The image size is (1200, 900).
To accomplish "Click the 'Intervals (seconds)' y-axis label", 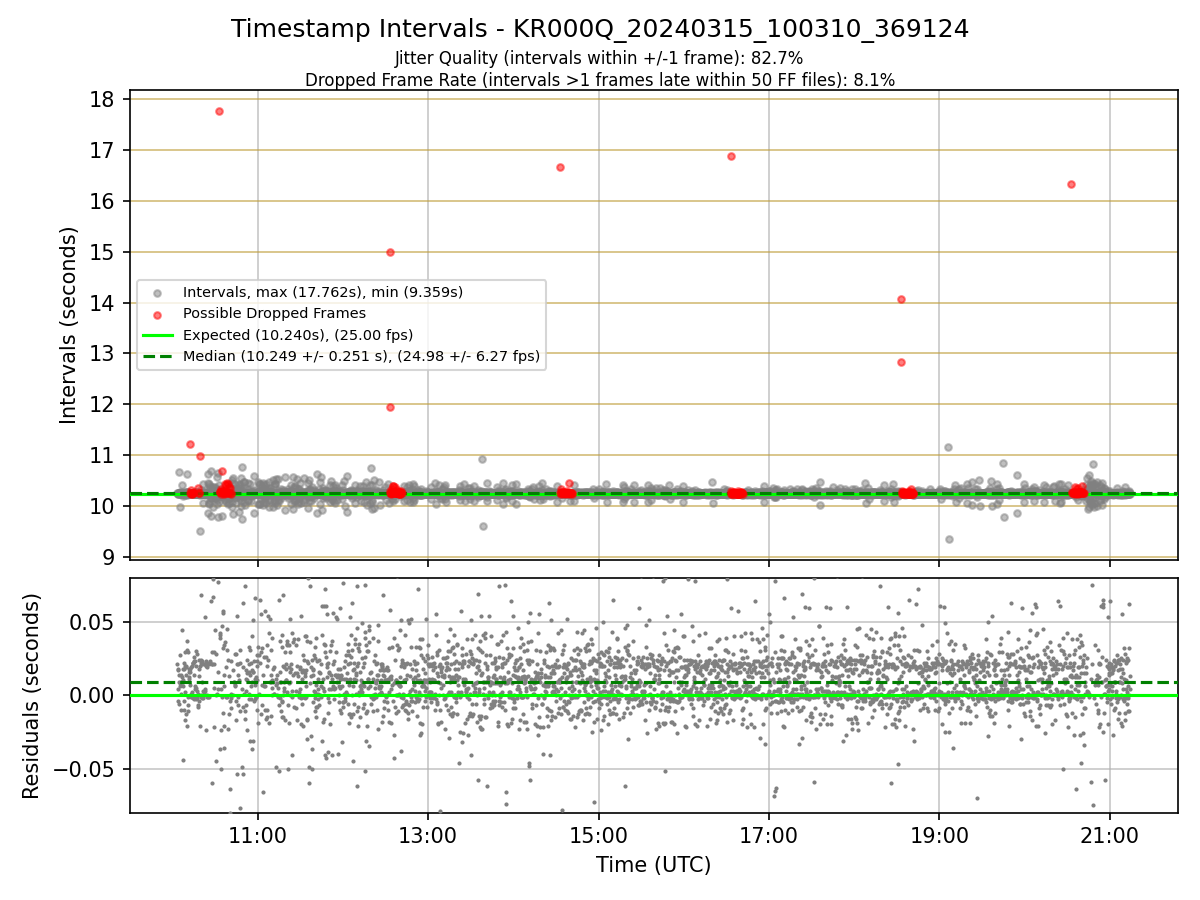I will point(68,325).
